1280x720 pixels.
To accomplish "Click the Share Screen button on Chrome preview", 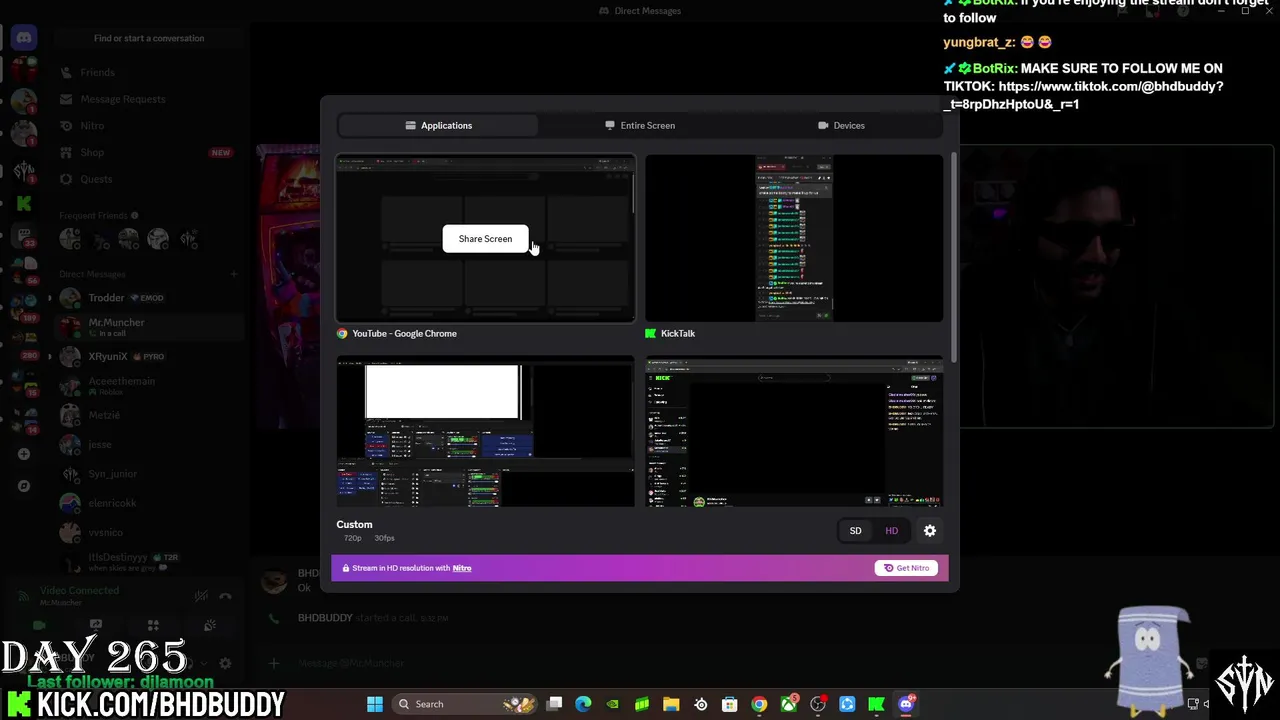I will (x=485, y=239).
